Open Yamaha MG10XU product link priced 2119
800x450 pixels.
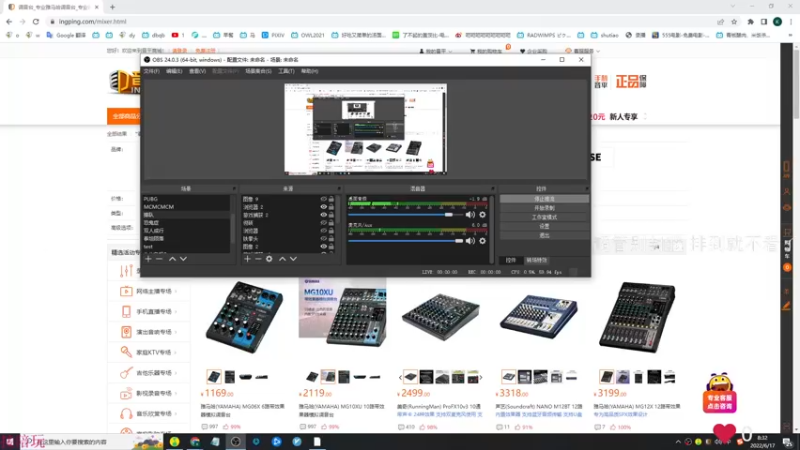[342, 410]
